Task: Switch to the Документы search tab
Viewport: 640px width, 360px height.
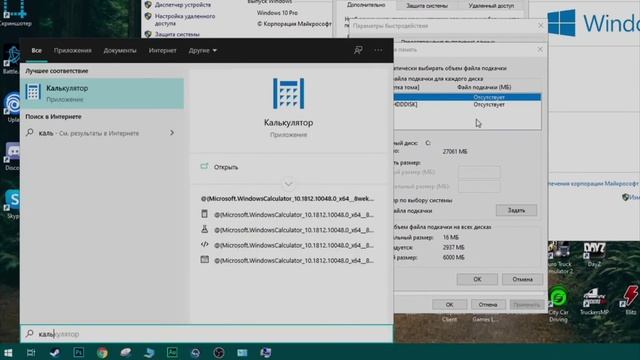Action: [x=120, y=51]
